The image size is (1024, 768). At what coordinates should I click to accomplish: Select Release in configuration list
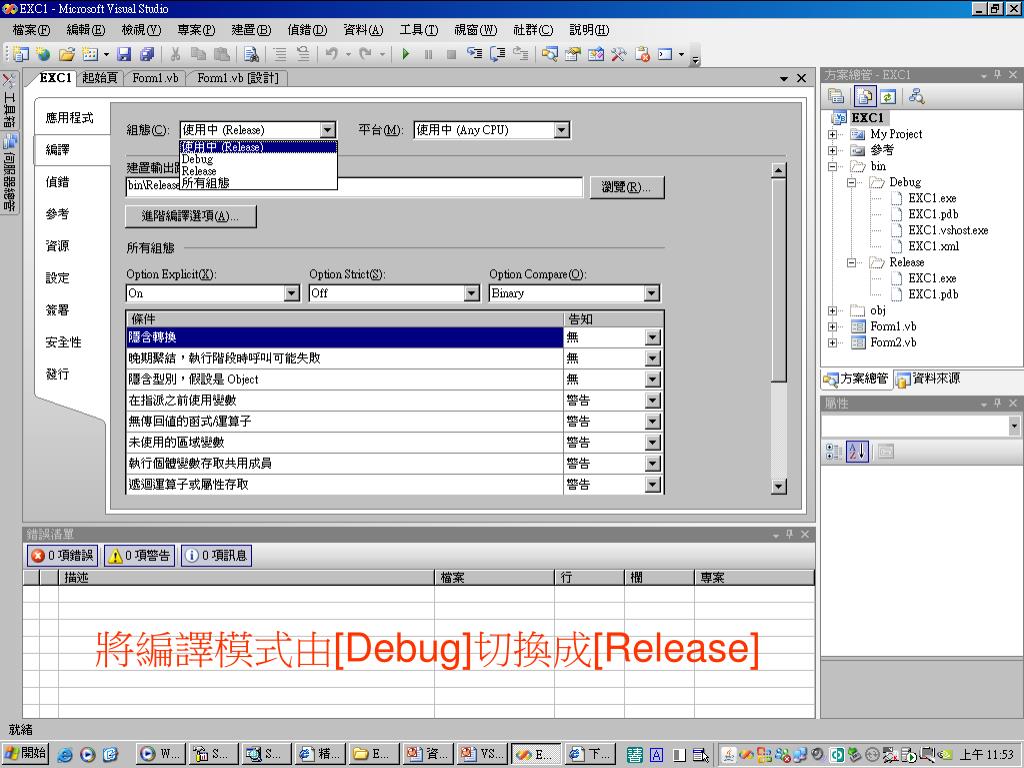click(258, 171)
